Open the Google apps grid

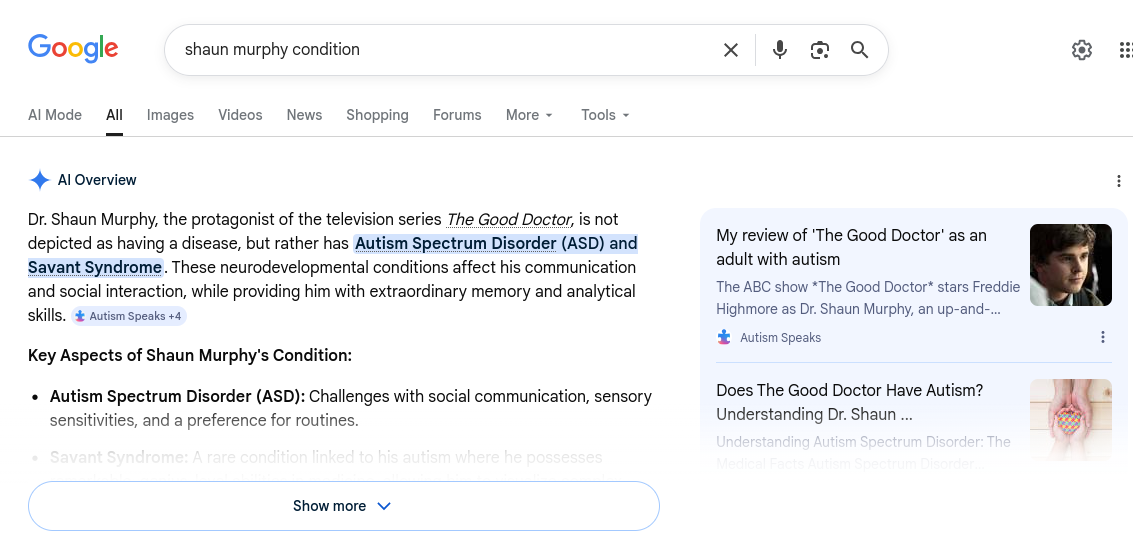[1125, 50]
